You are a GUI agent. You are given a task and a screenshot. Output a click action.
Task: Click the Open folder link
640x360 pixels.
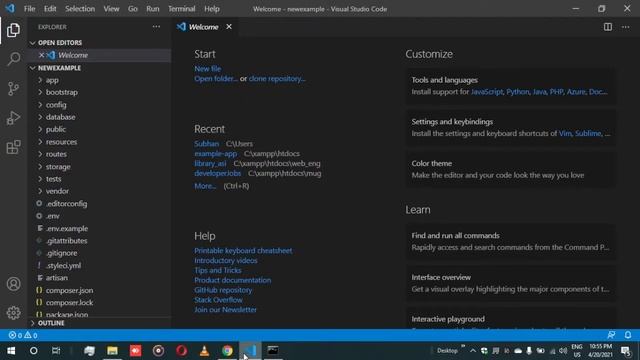click(216, 79)
